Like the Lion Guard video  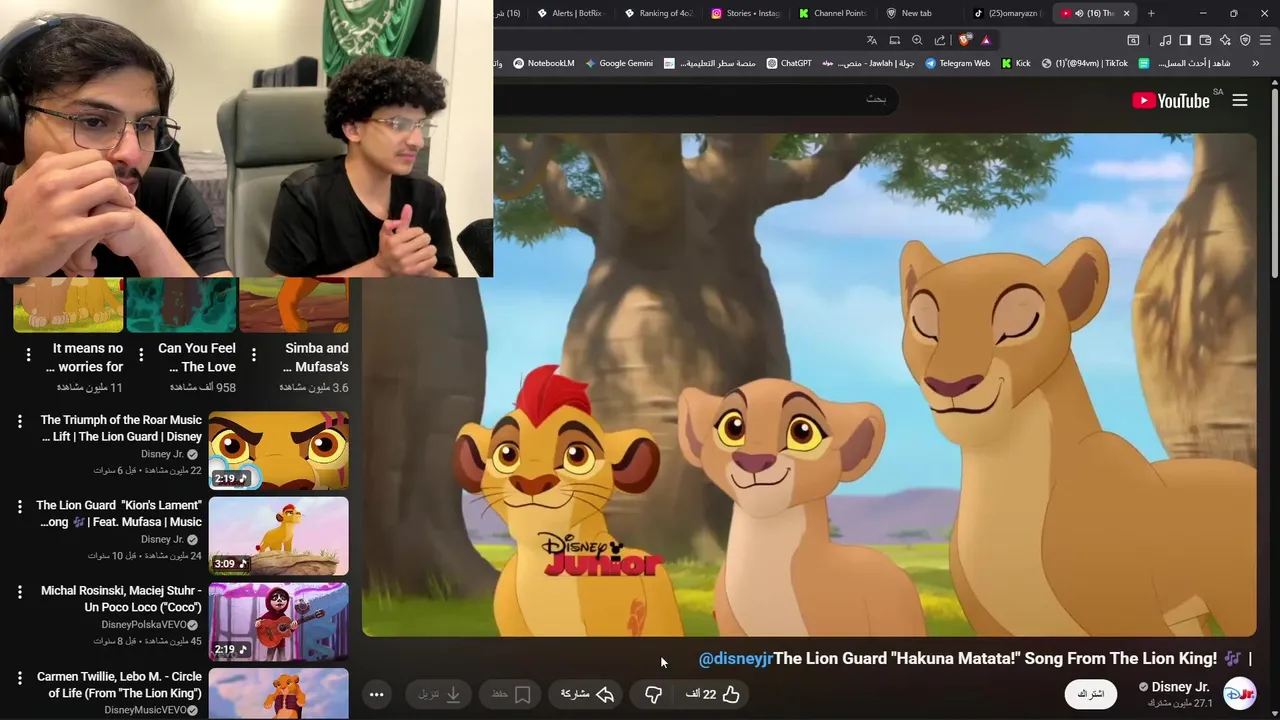714,694
